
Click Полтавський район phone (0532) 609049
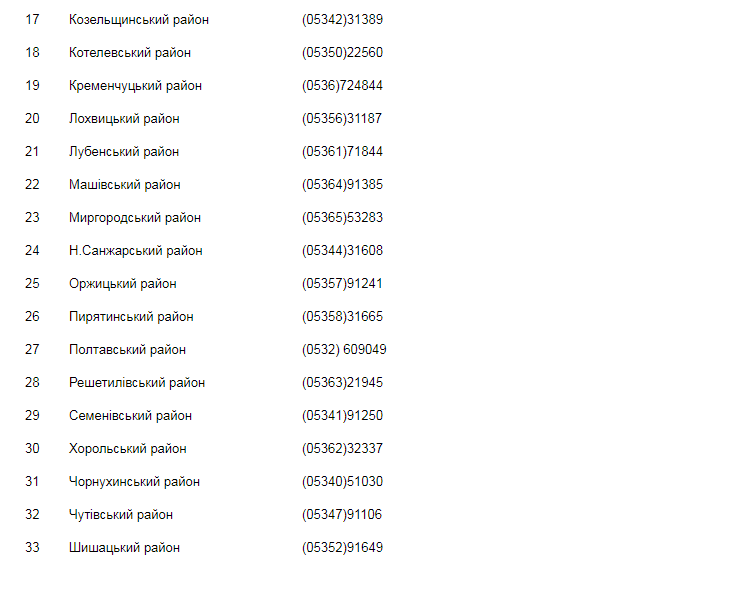(x=344, y=350)
